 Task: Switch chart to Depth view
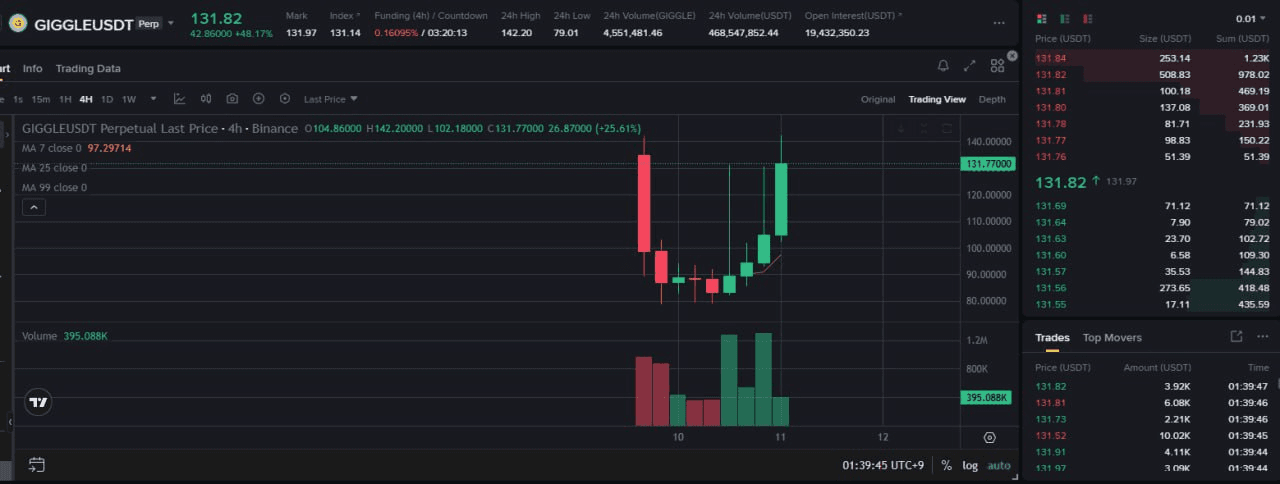point(992,99)
